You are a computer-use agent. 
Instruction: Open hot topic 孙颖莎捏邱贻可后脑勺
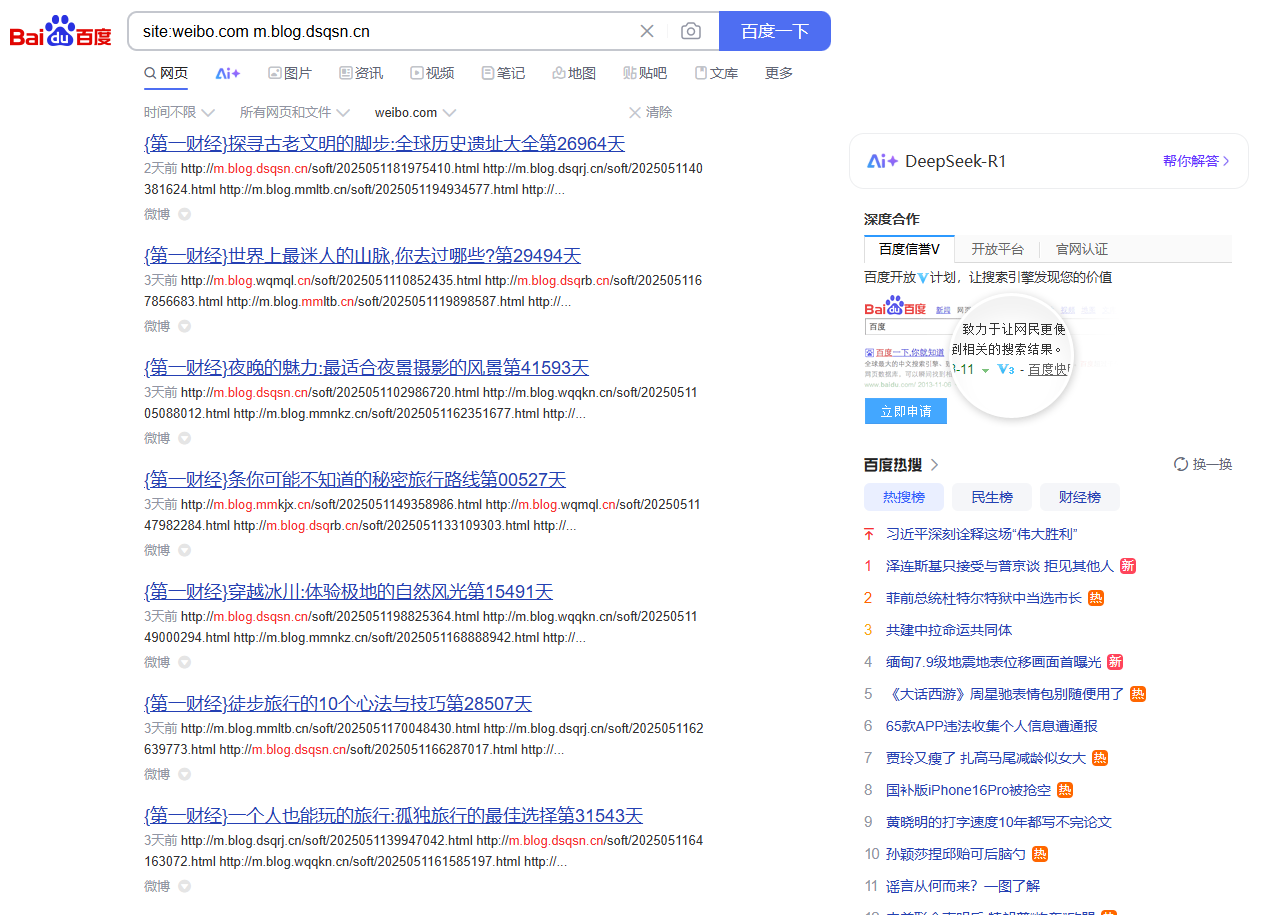(956, 854)
